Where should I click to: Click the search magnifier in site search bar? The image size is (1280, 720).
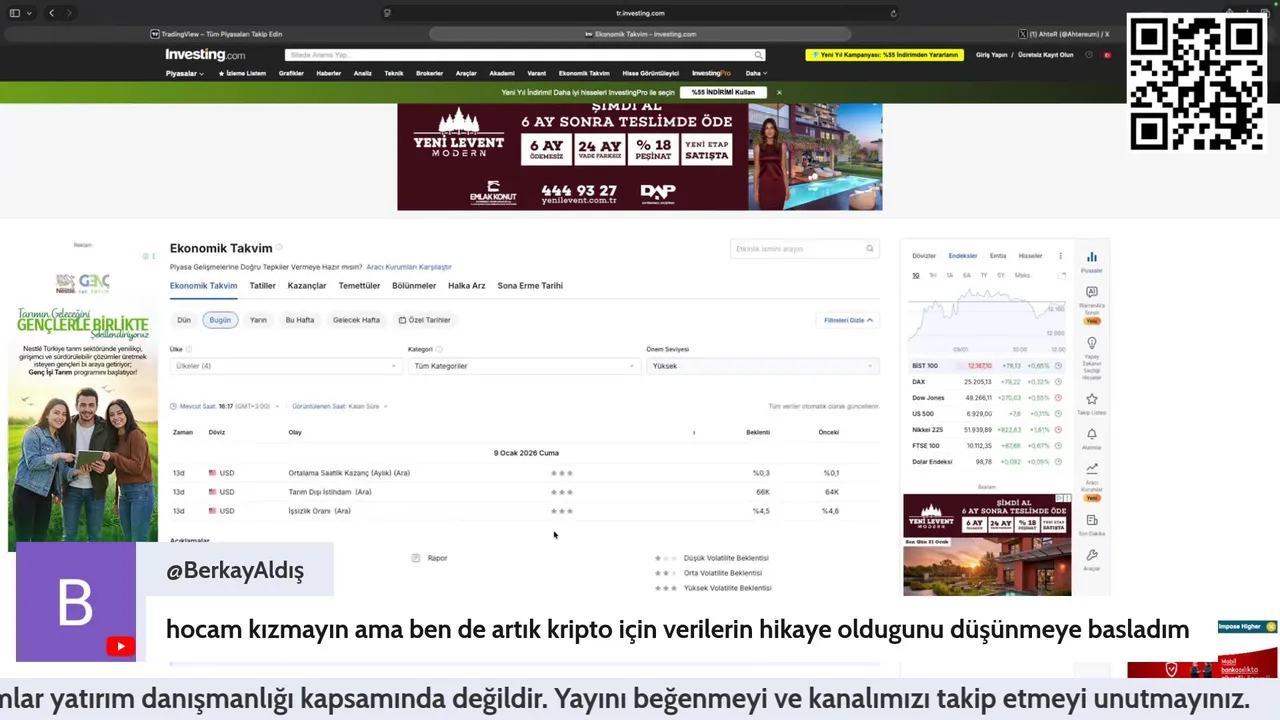pos(758,55)
